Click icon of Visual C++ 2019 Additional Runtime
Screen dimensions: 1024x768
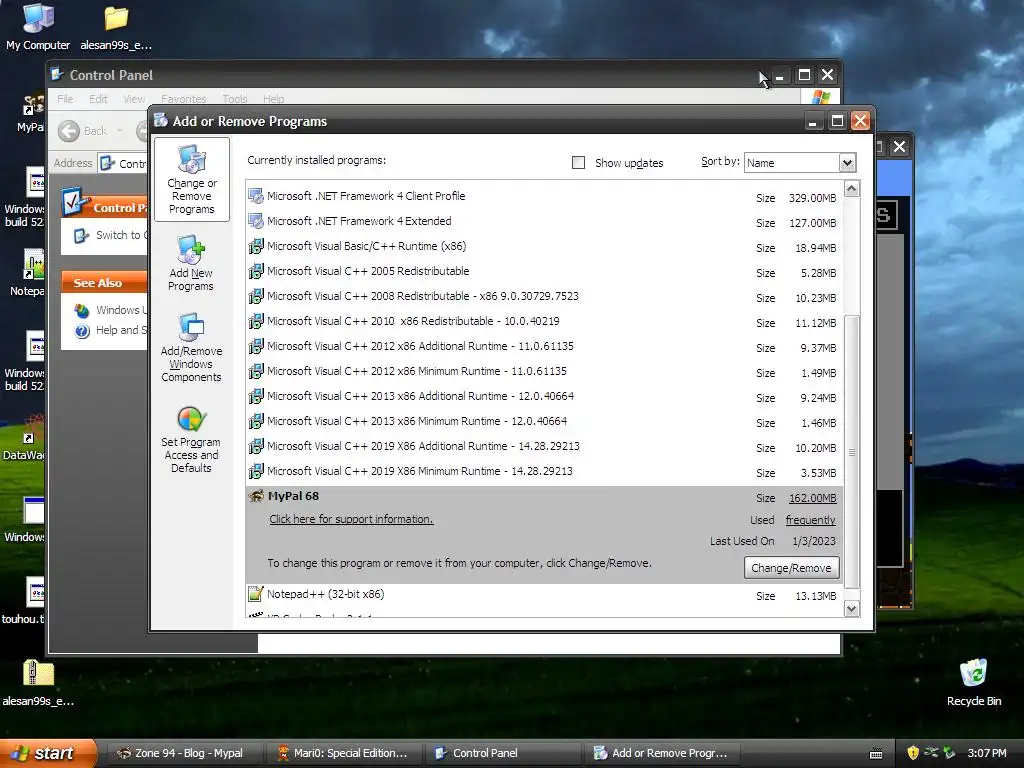256,446
